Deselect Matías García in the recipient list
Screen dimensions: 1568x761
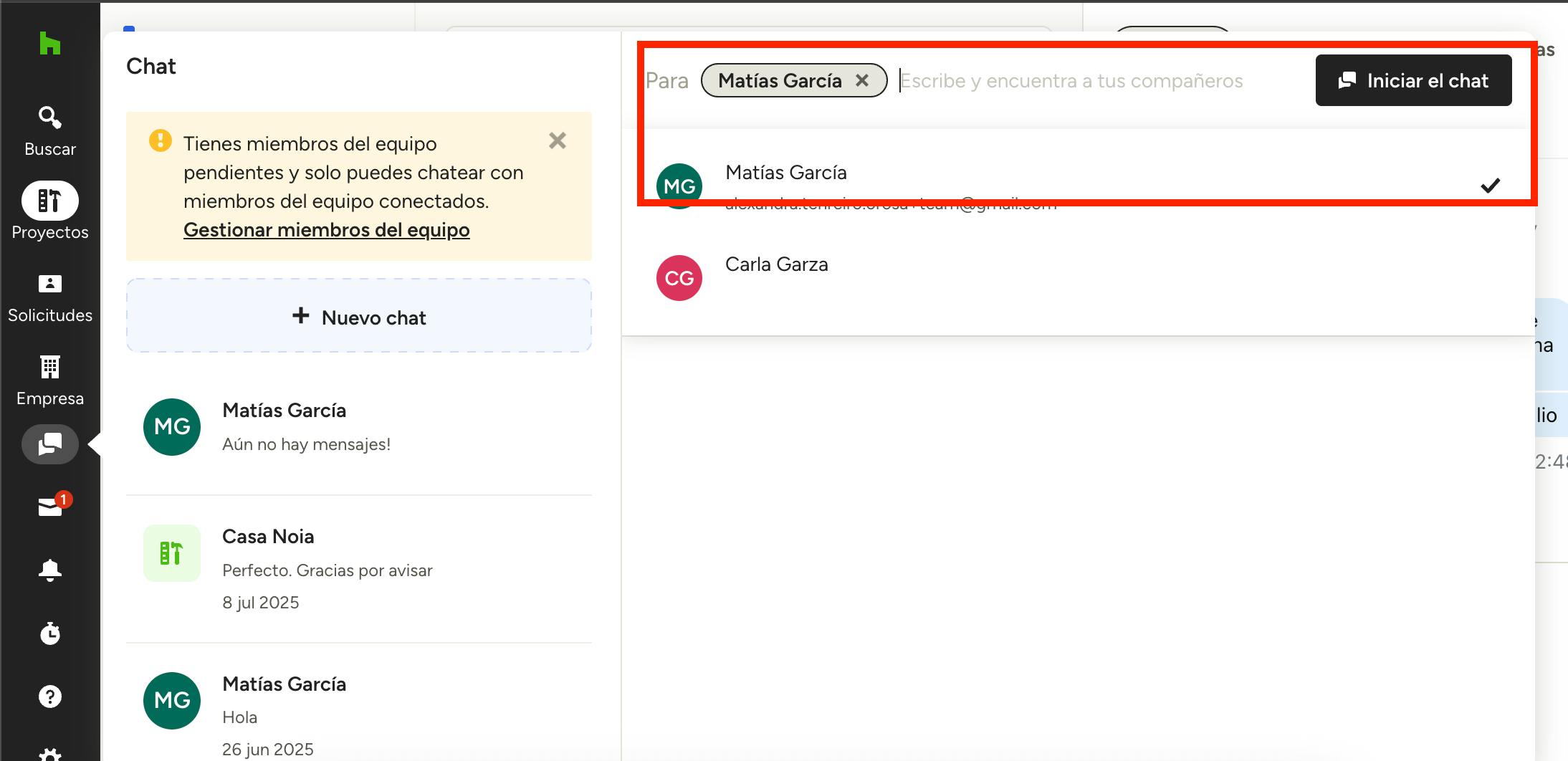[1075, 185]
